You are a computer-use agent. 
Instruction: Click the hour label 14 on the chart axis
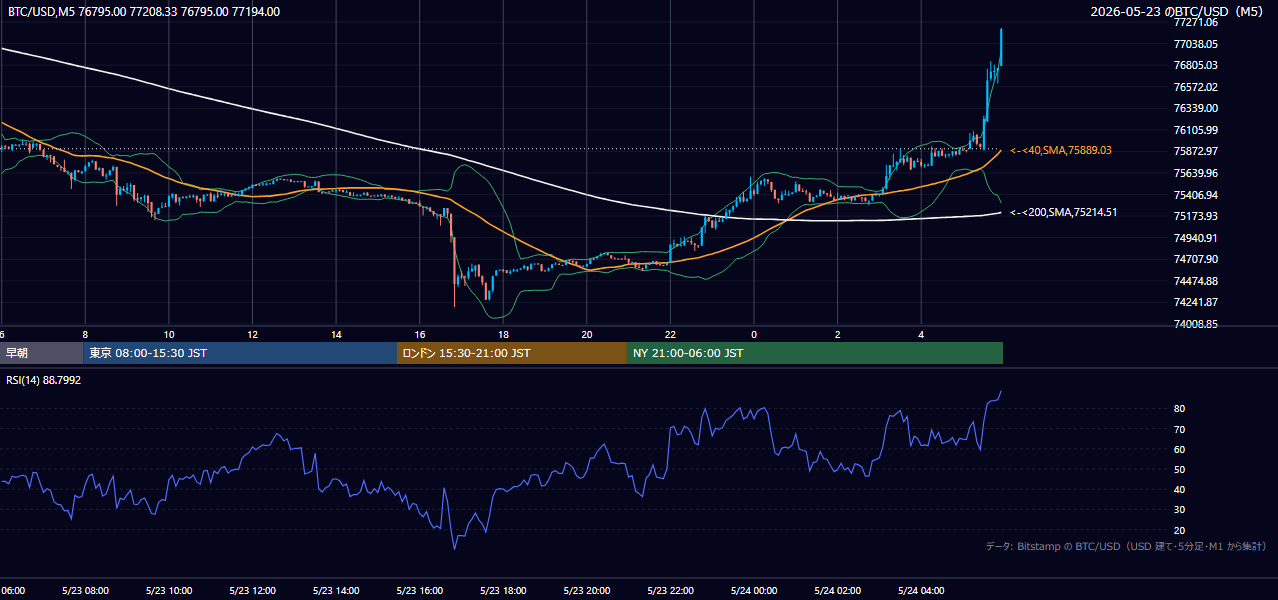pyautogui.click(x=336, y=334)
